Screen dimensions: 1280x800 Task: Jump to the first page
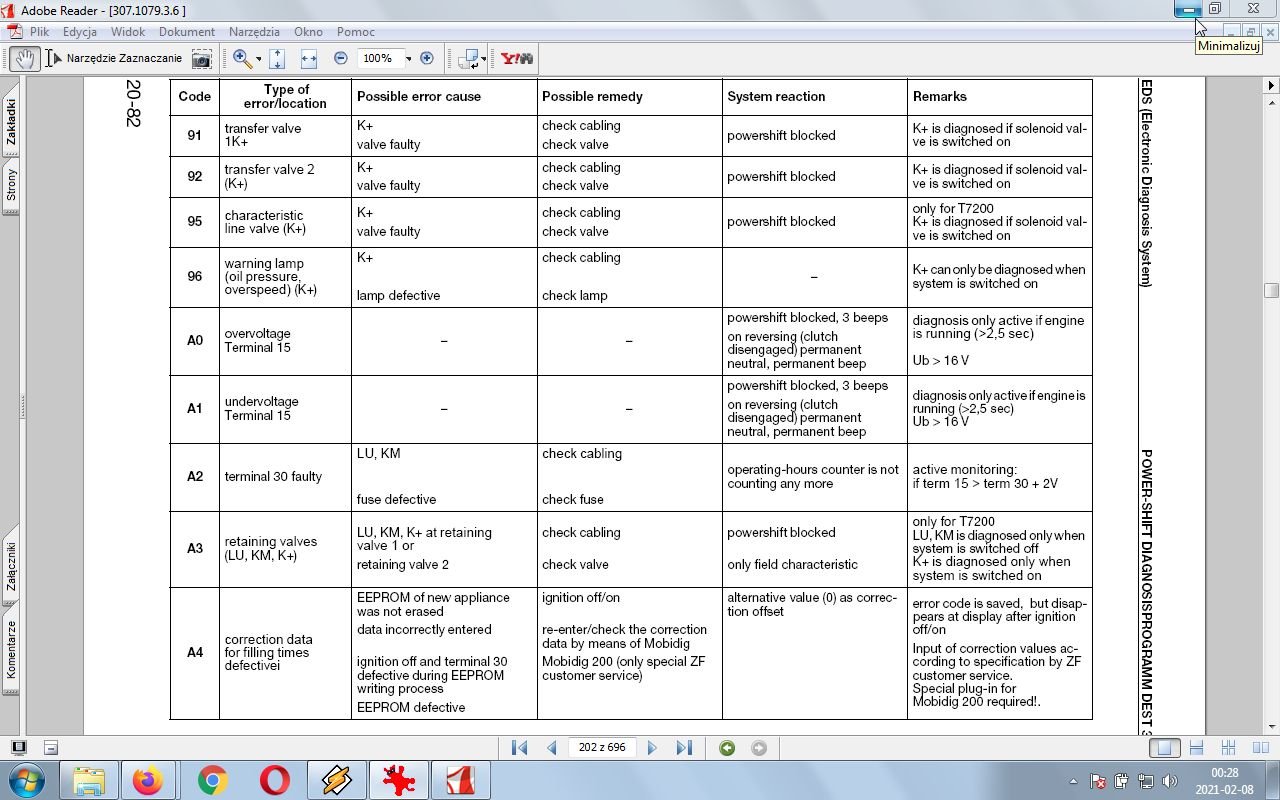pyautogui.click(x=519, y=748)
